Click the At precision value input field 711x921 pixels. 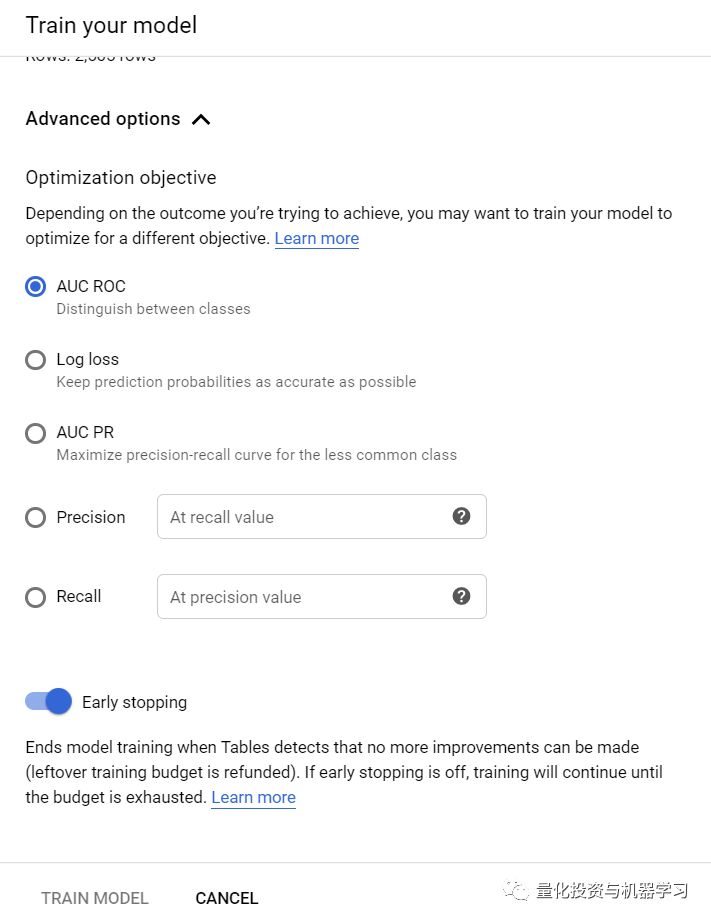[321, 596]
